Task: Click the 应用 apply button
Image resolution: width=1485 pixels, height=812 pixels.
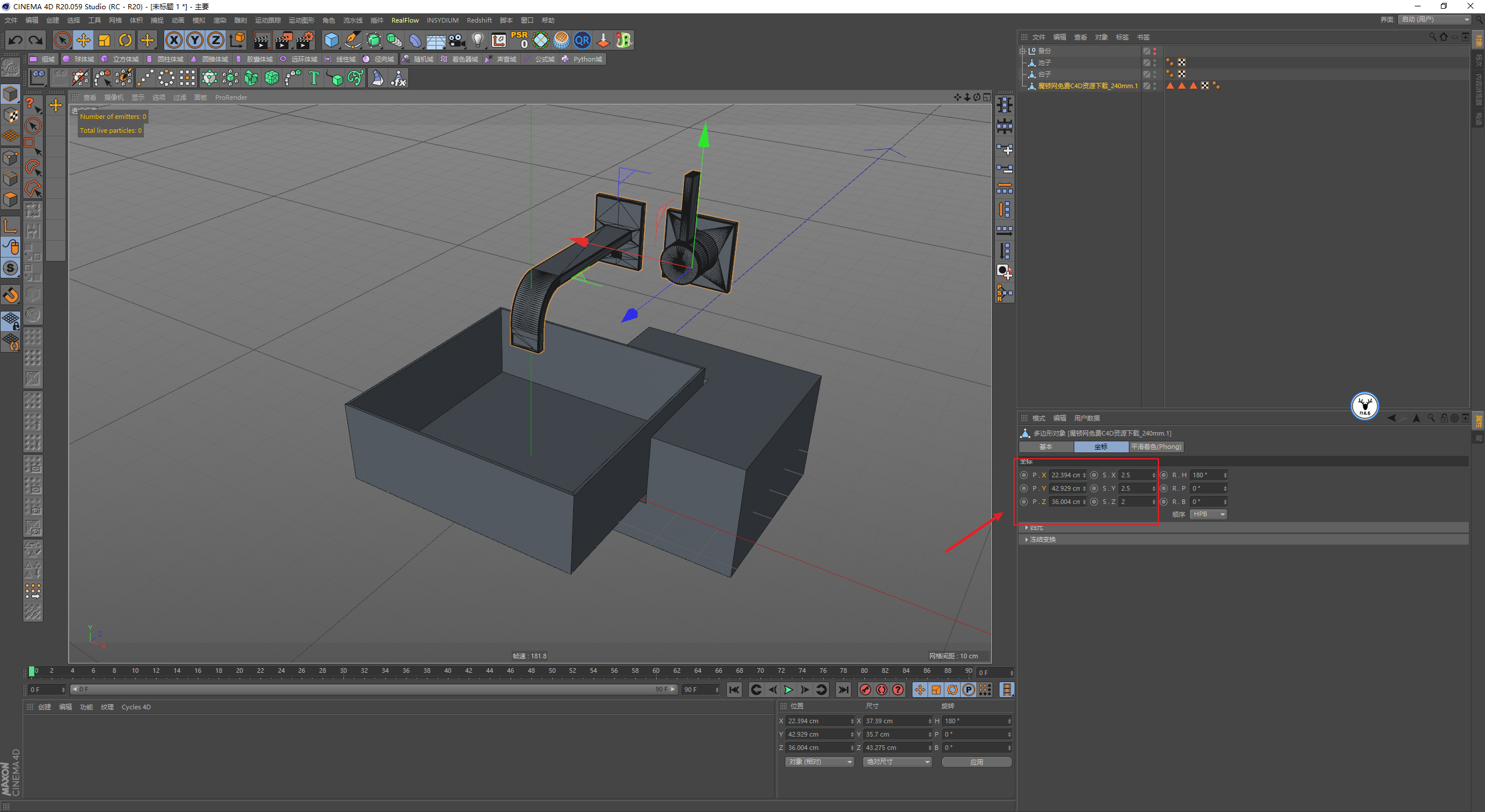Action: point(976,762)
